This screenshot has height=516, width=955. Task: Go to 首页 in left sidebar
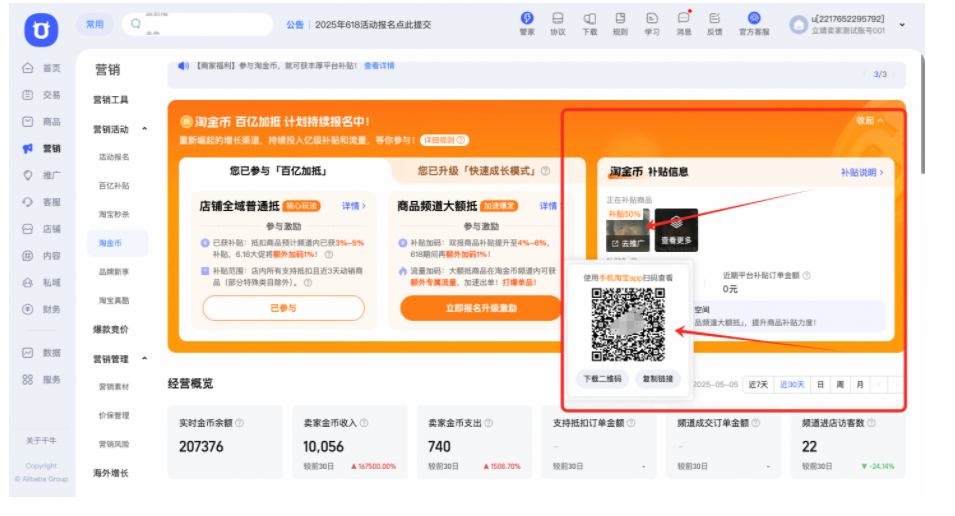(x=41, y=68)
